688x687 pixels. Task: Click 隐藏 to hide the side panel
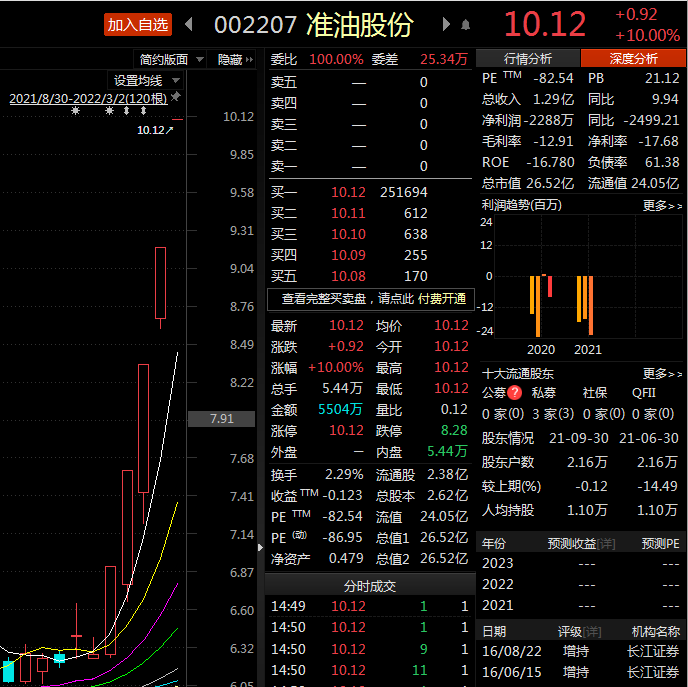click(x=237, y=60)
